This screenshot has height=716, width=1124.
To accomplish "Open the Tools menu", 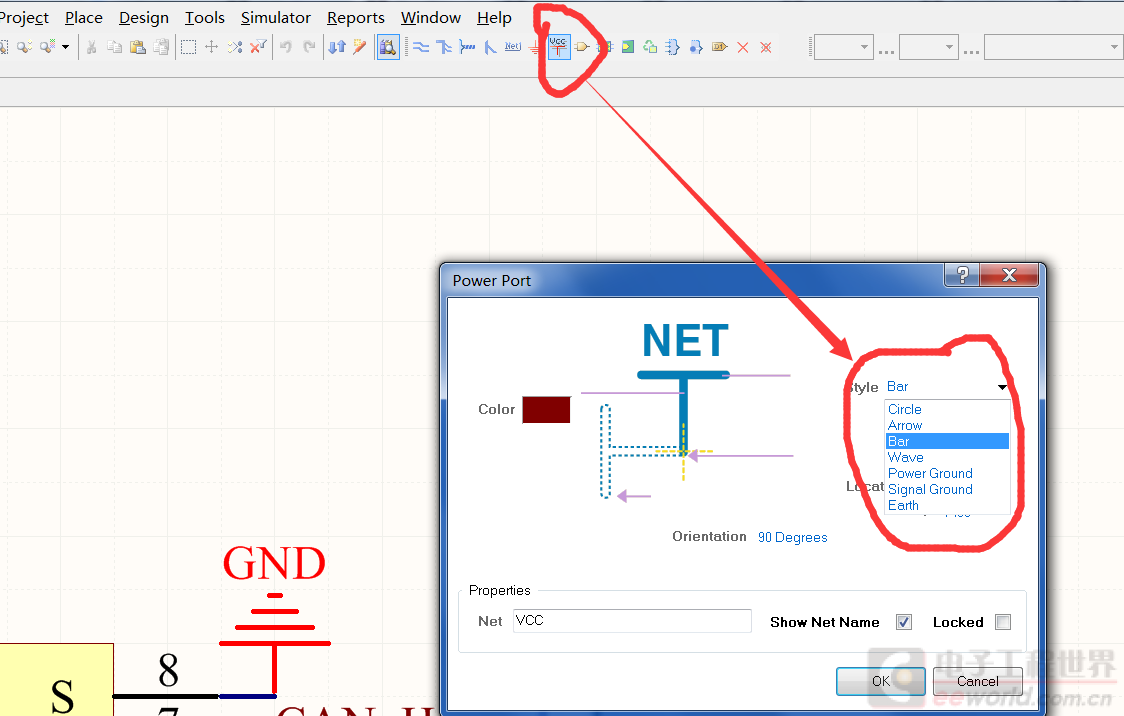I will click(x=205, y=17).
